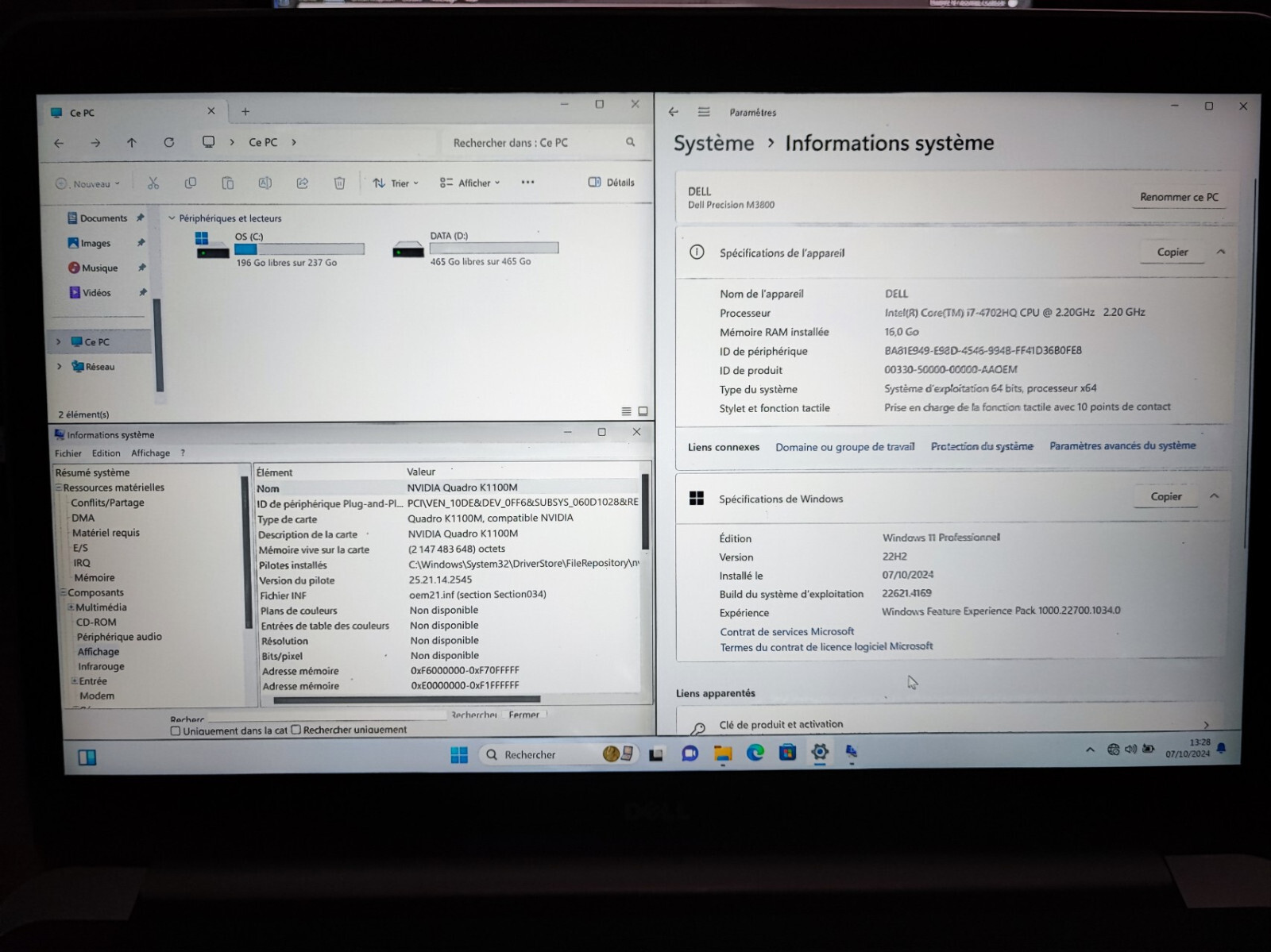Open the notification bell in system tray
The image size is (1271, 952).
tap(1221, 747)
